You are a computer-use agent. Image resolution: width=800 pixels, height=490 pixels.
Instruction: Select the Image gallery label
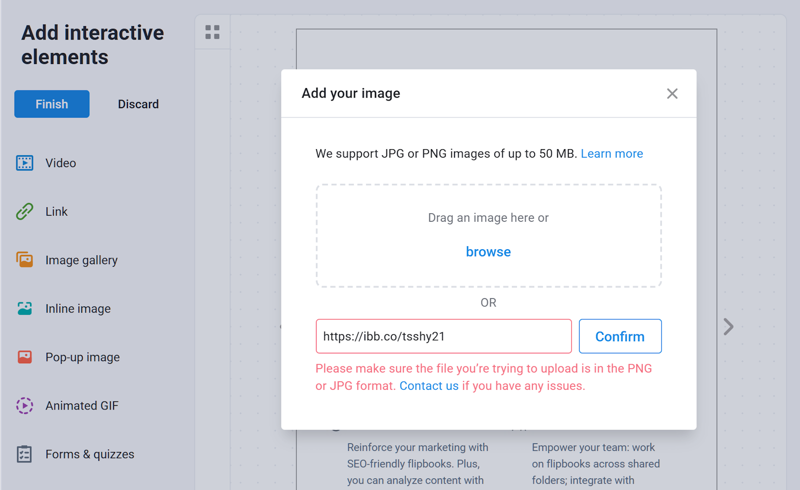pyautogui.click(x=81, y=260)
